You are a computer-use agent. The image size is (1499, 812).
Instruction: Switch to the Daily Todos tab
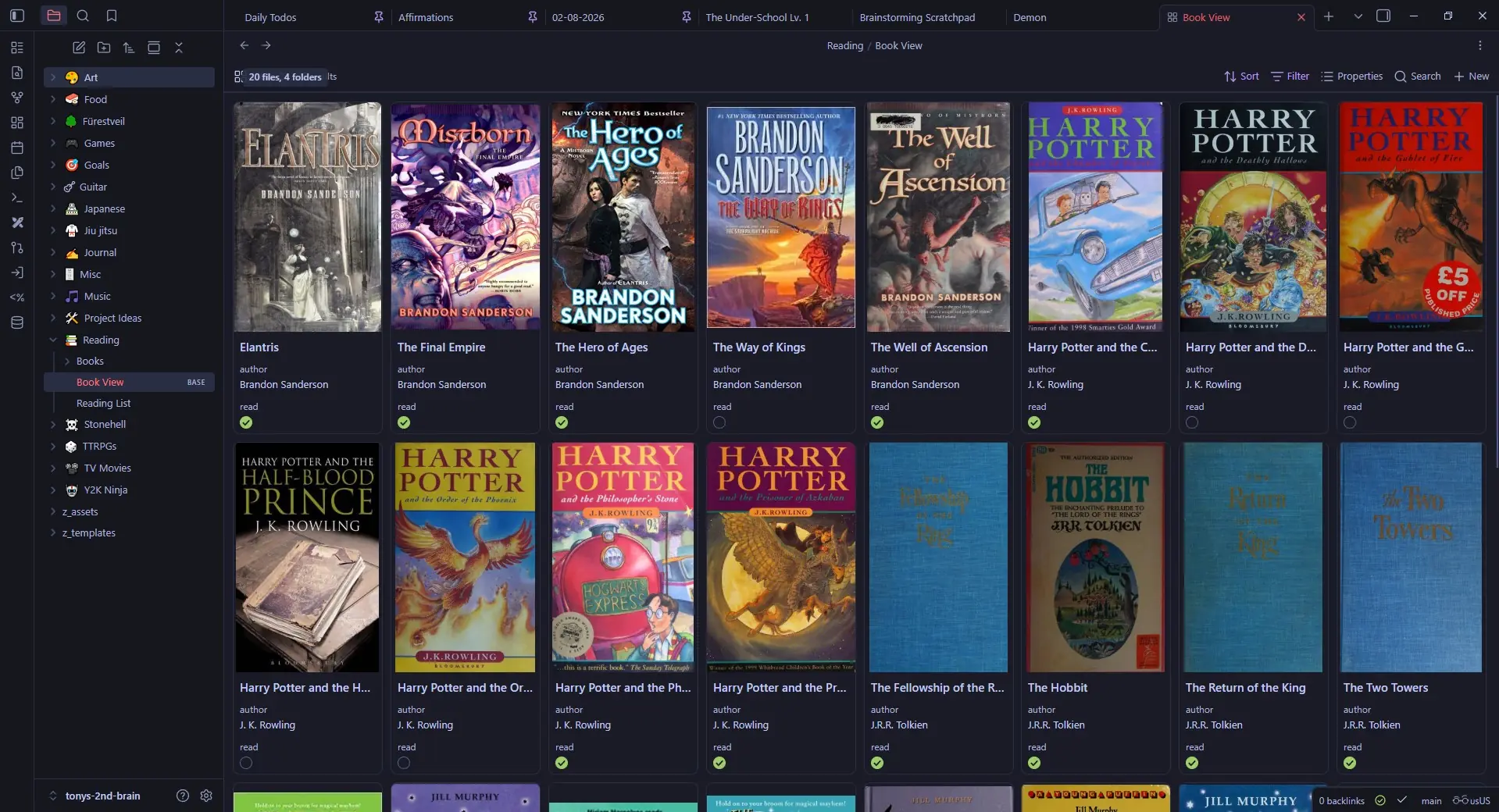click(269, 16)
